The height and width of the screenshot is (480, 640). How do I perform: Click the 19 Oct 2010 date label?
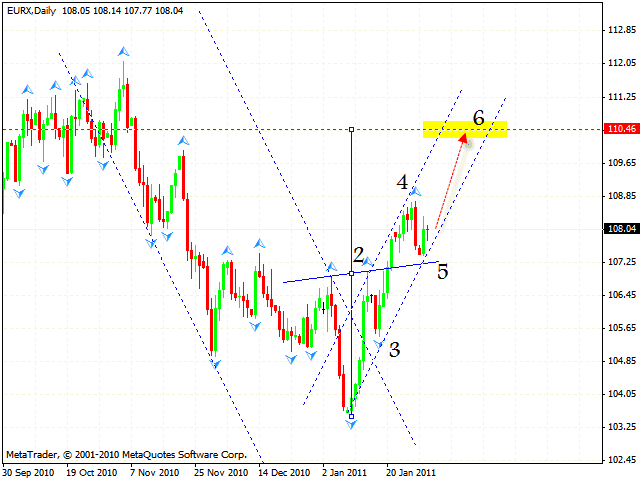(92, 473)
